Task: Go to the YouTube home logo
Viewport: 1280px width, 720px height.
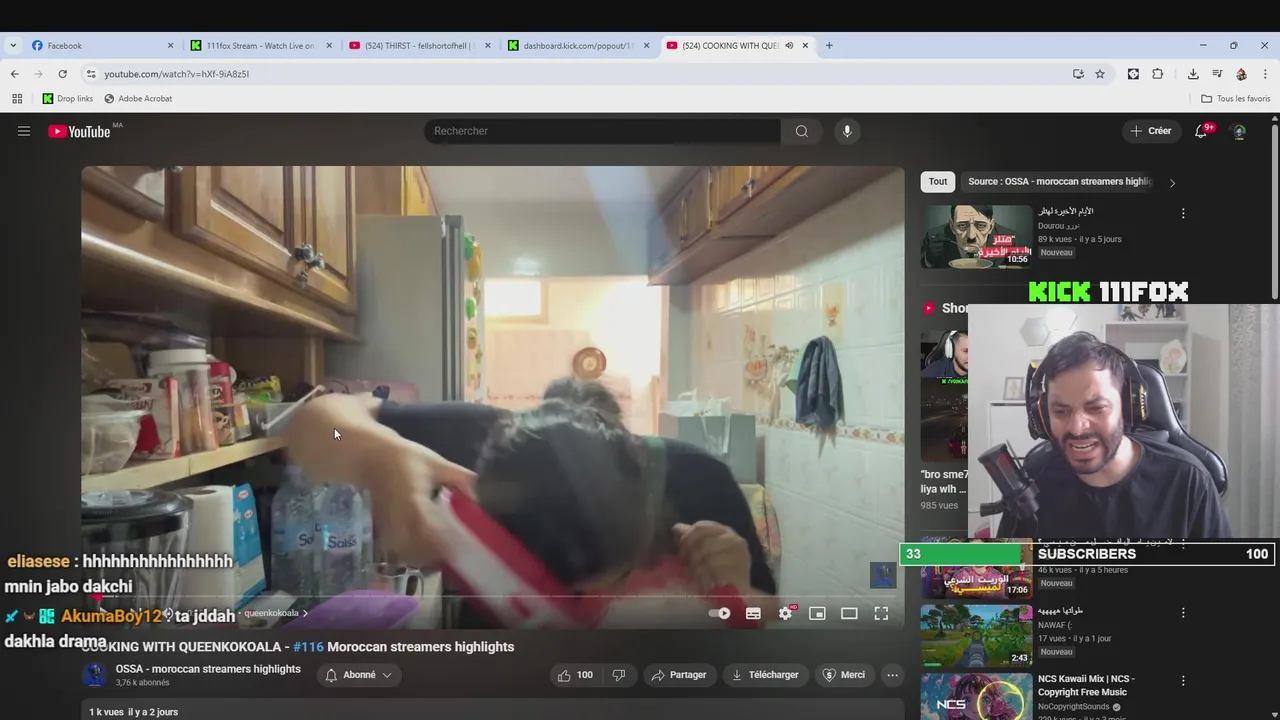Action: [x=79, y=131]
